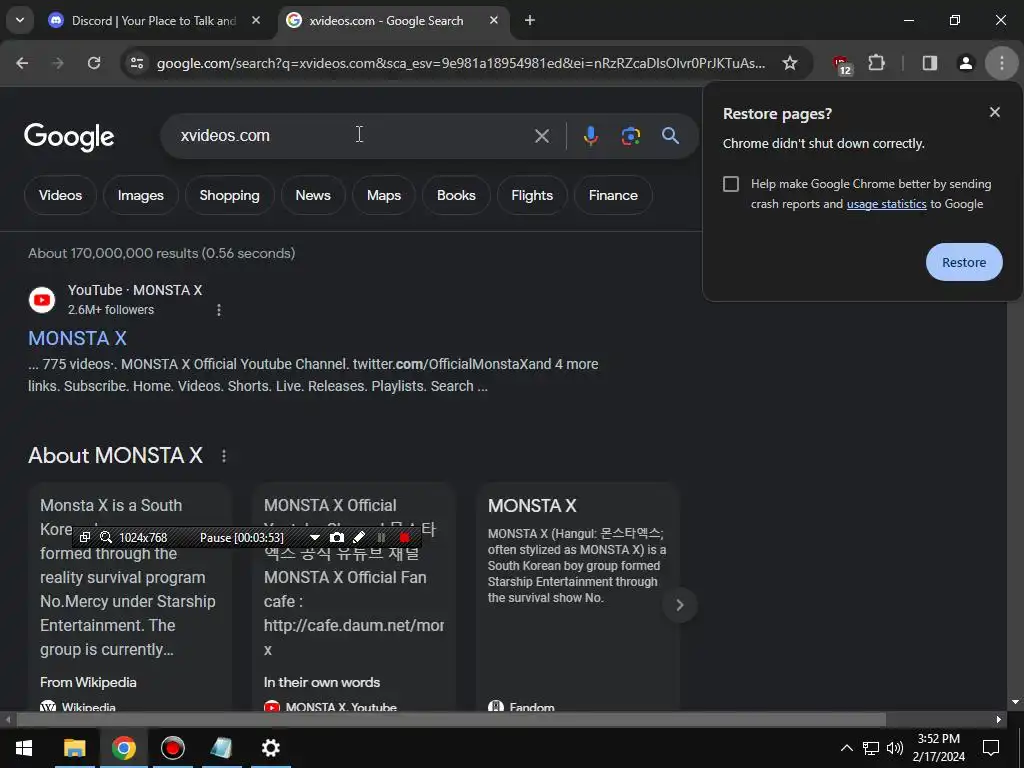1024x768 pixels.
Task: Close the Restore pages popup
Action: [995, 112]
